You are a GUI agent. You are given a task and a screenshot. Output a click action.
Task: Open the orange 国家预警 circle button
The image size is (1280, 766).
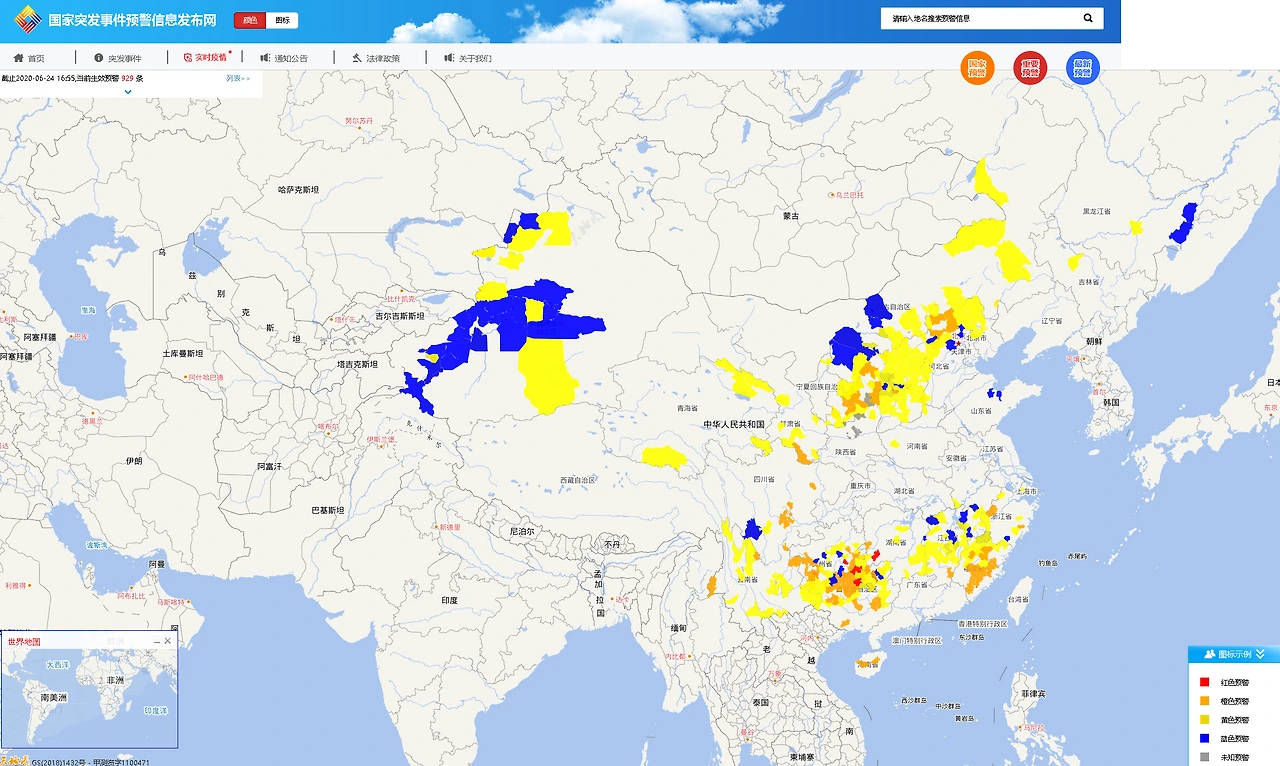977,68
